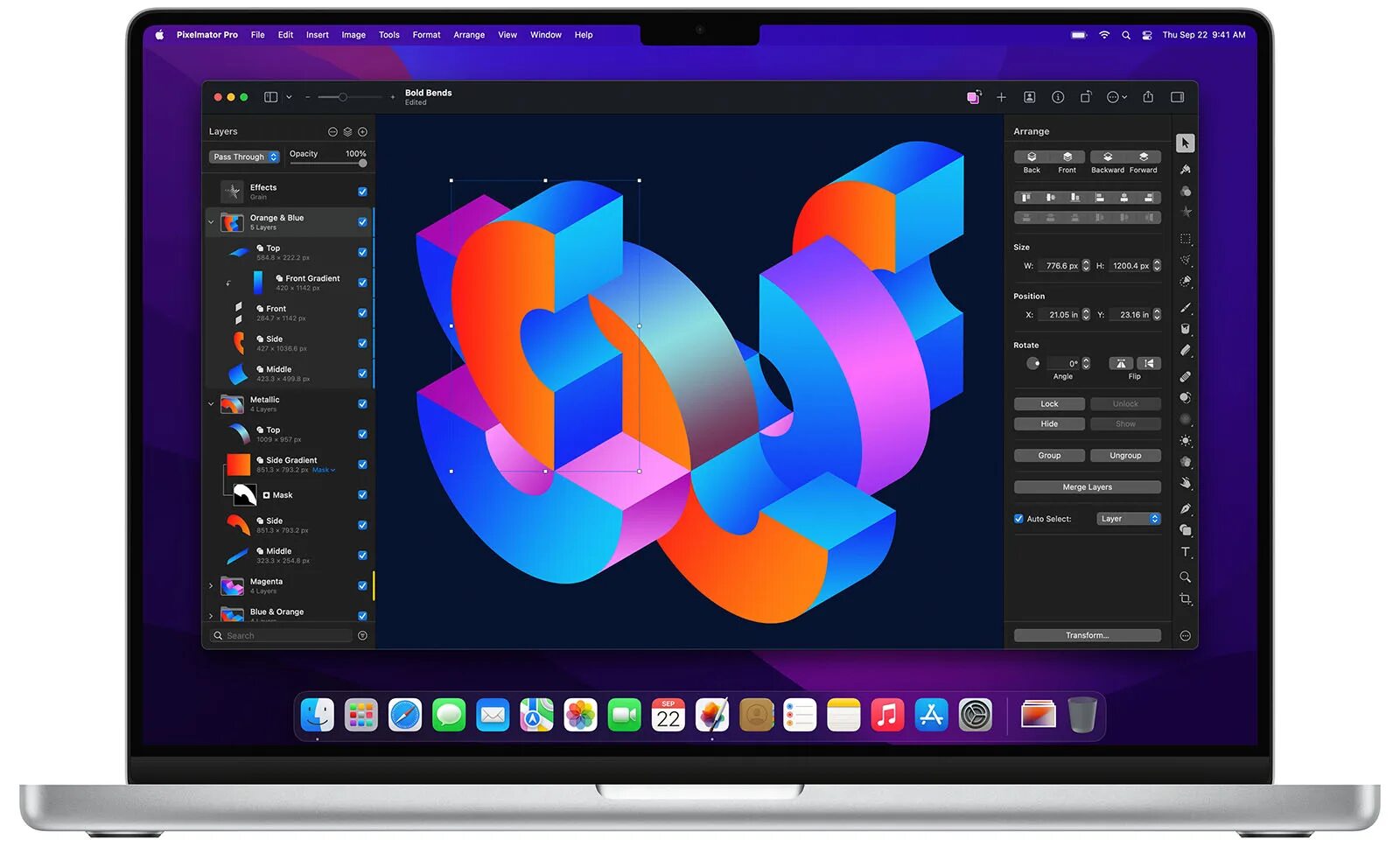Toggle visibility of the Magenta group
This screenshot has height=846, width=1400.
pos(362,586)
